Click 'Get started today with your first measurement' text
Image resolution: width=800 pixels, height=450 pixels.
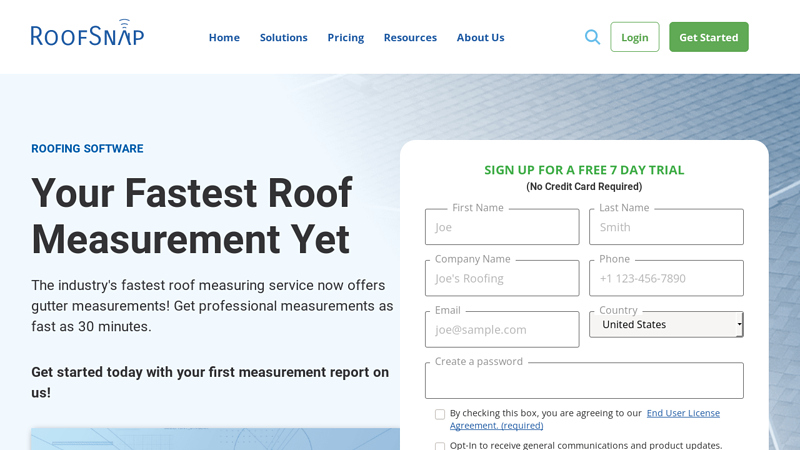click(210, 382)
